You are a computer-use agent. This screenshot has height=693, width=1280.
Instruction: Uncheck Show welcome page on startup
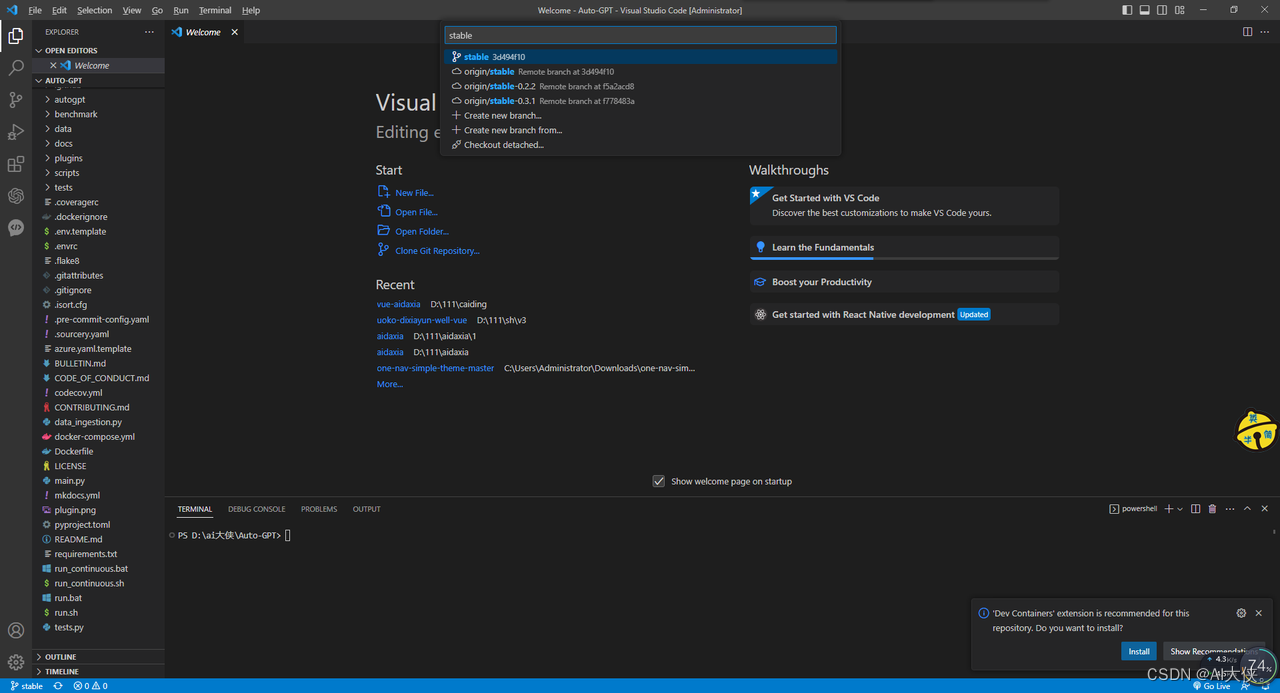coord(659,481)
